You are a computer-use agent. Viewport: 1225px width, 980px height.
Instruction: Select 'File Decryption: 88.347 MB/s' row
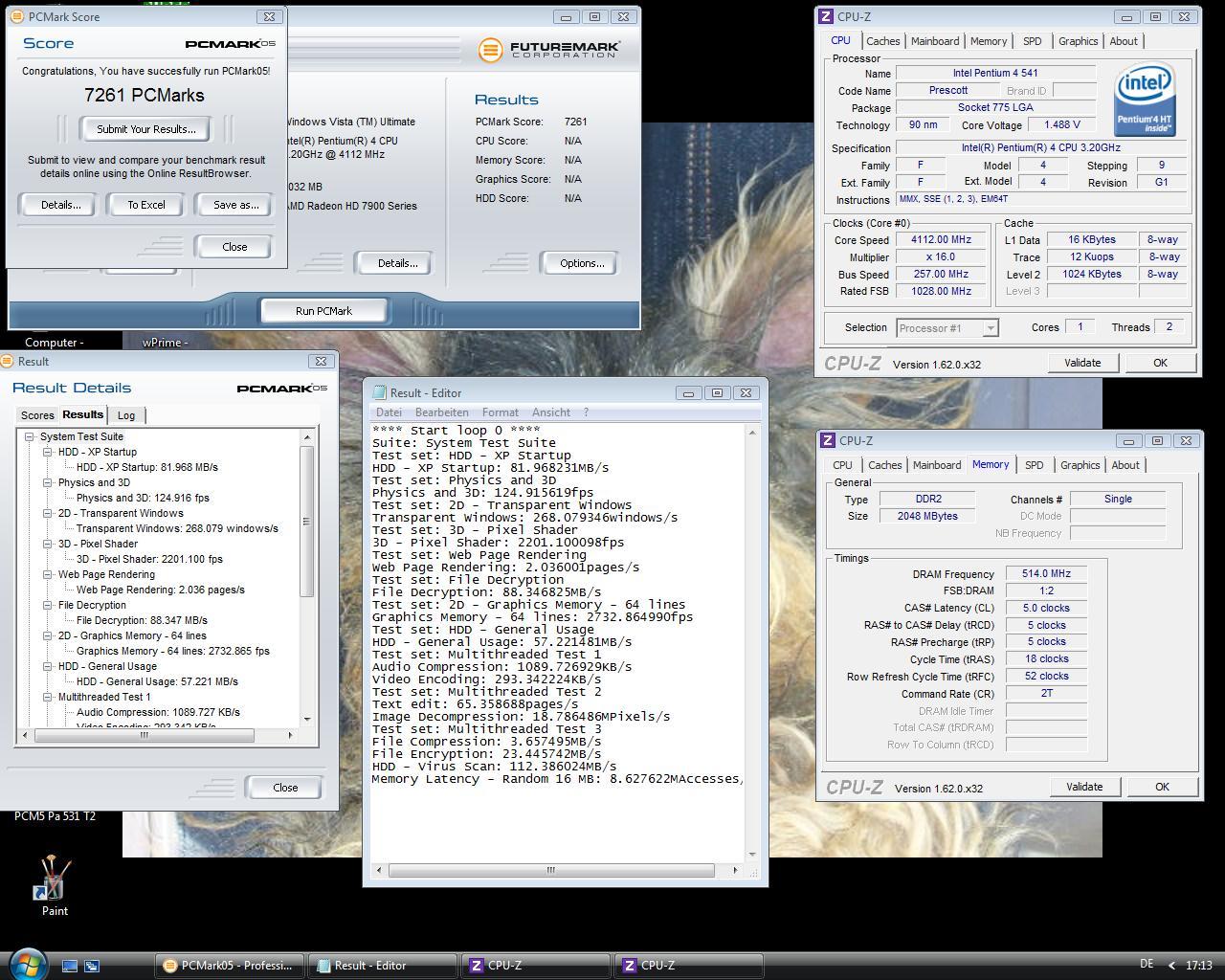click(142, 620)
